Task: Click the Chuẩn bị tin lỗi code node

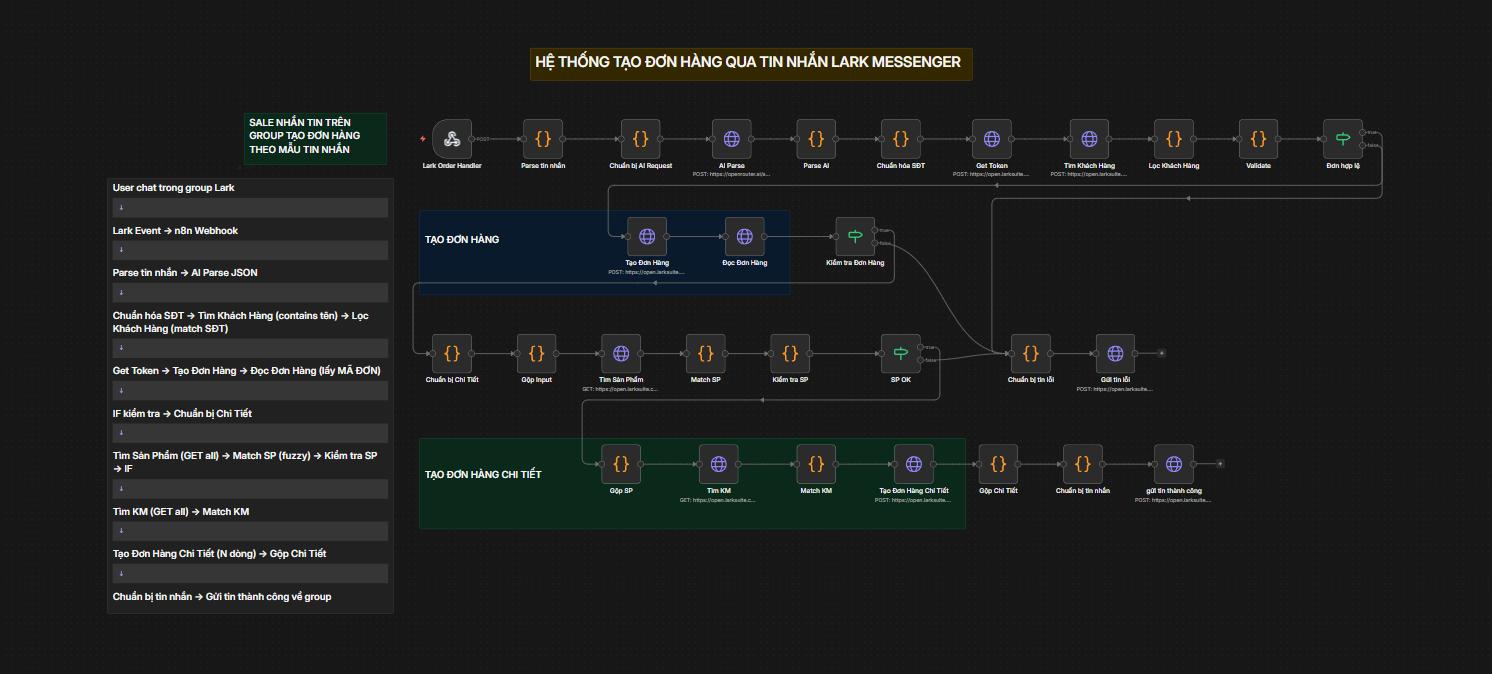Action: tap(1031, 354)
